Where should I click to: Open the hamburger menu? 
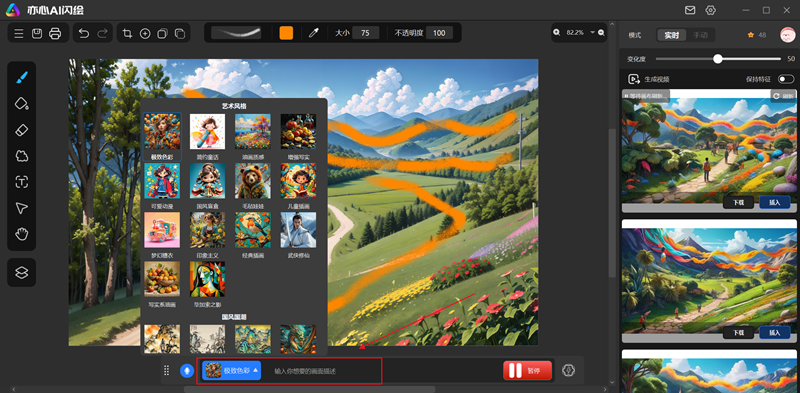(19, 33)
